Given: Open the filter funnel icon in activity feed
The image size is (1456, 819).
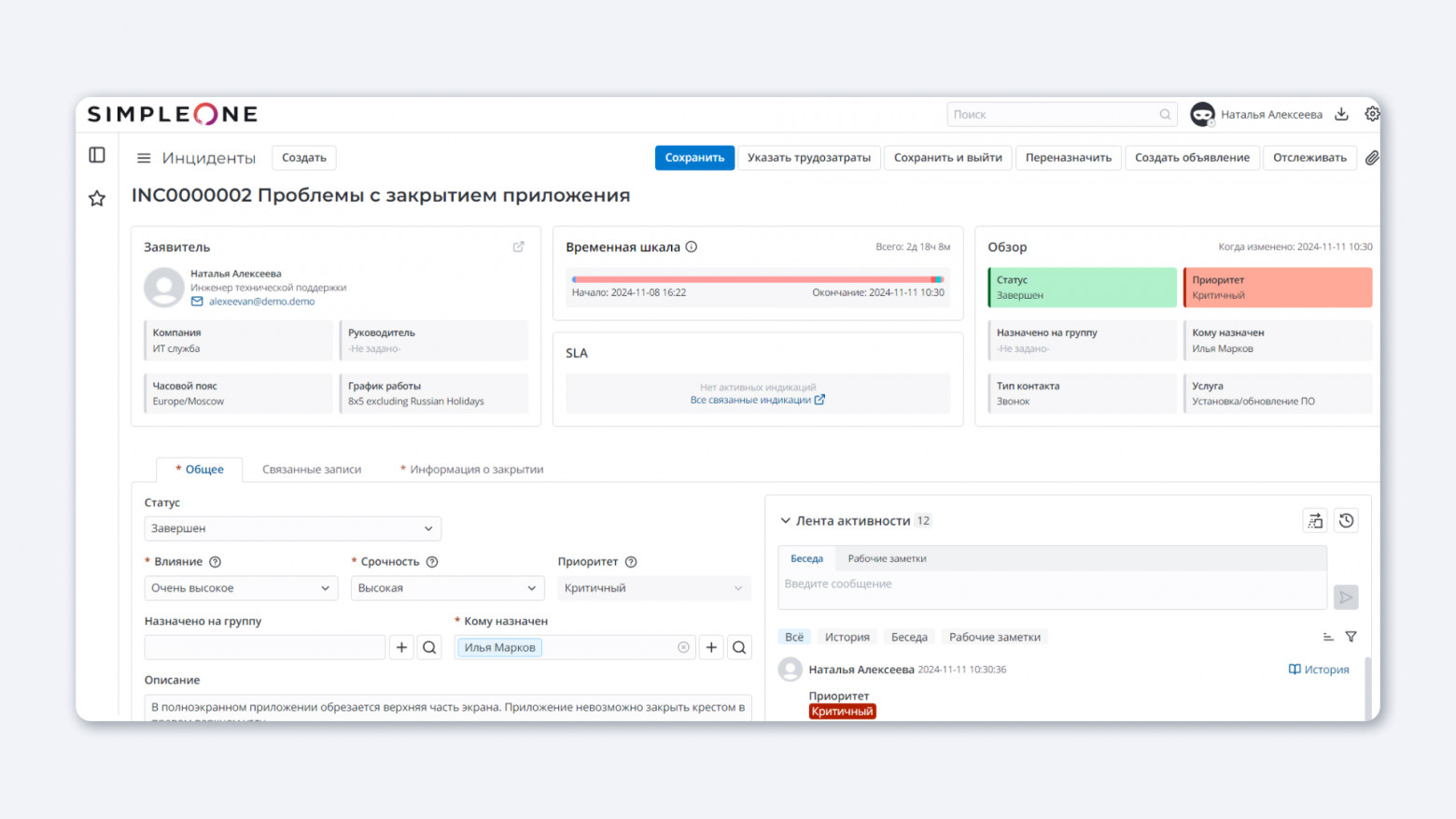Looking at the screenshot, I should pos(1351,637).
